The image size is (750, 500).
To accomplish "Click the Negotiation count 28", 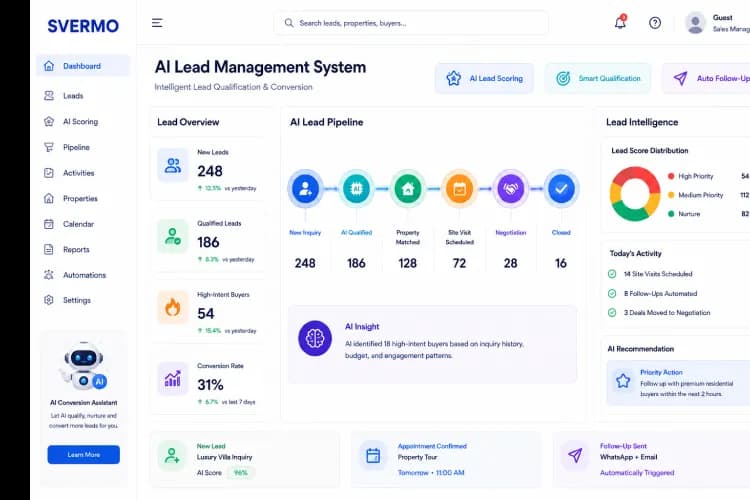I will 510,263.
